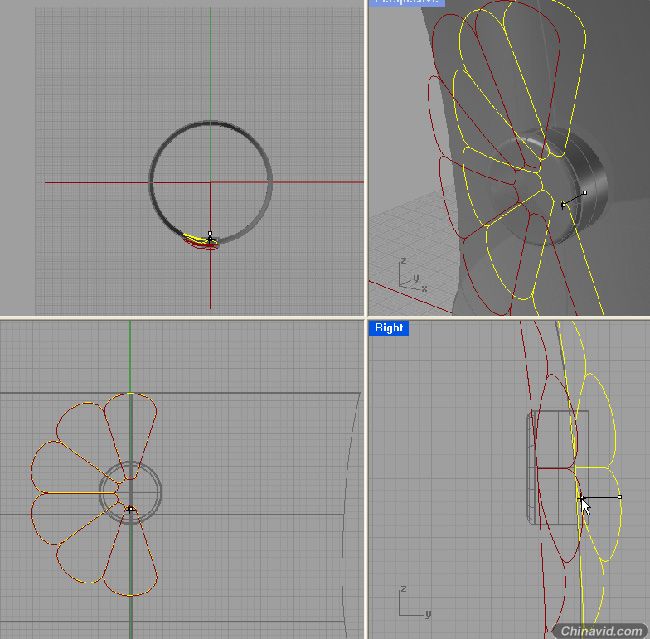
Task: Select the horizontal petal edge line in the bottom-left viewport
Action: [x=80, y=493]
